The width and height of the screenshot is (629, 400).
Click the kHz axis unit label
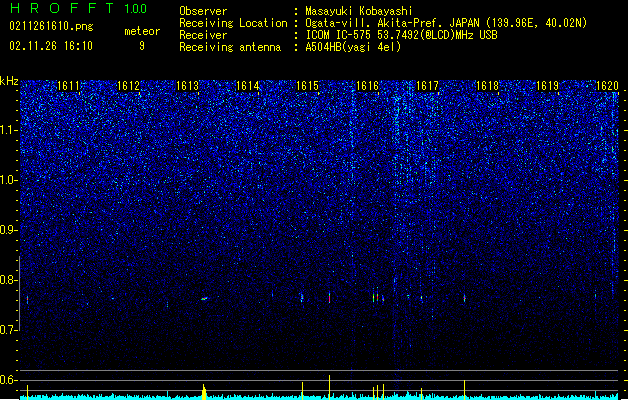point(9,81)
